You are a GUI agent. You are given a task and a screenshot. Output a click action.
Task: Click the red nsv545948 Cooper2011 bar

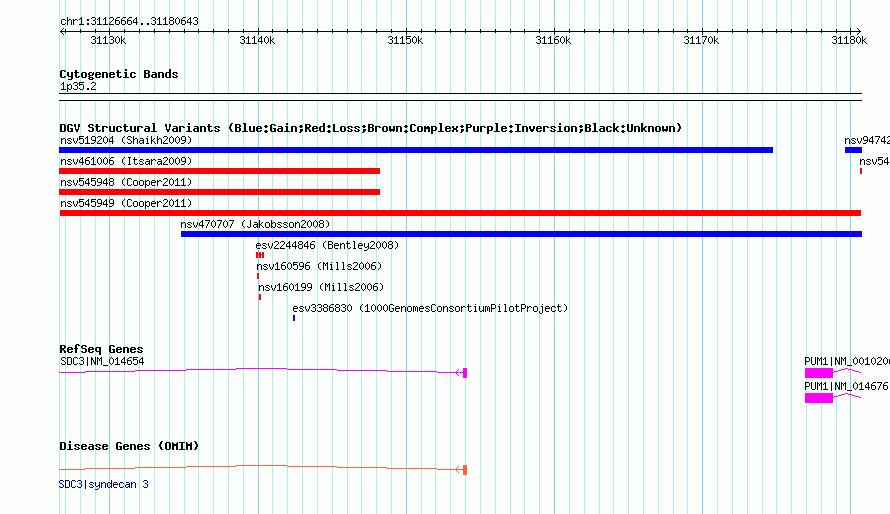(220, 192)
